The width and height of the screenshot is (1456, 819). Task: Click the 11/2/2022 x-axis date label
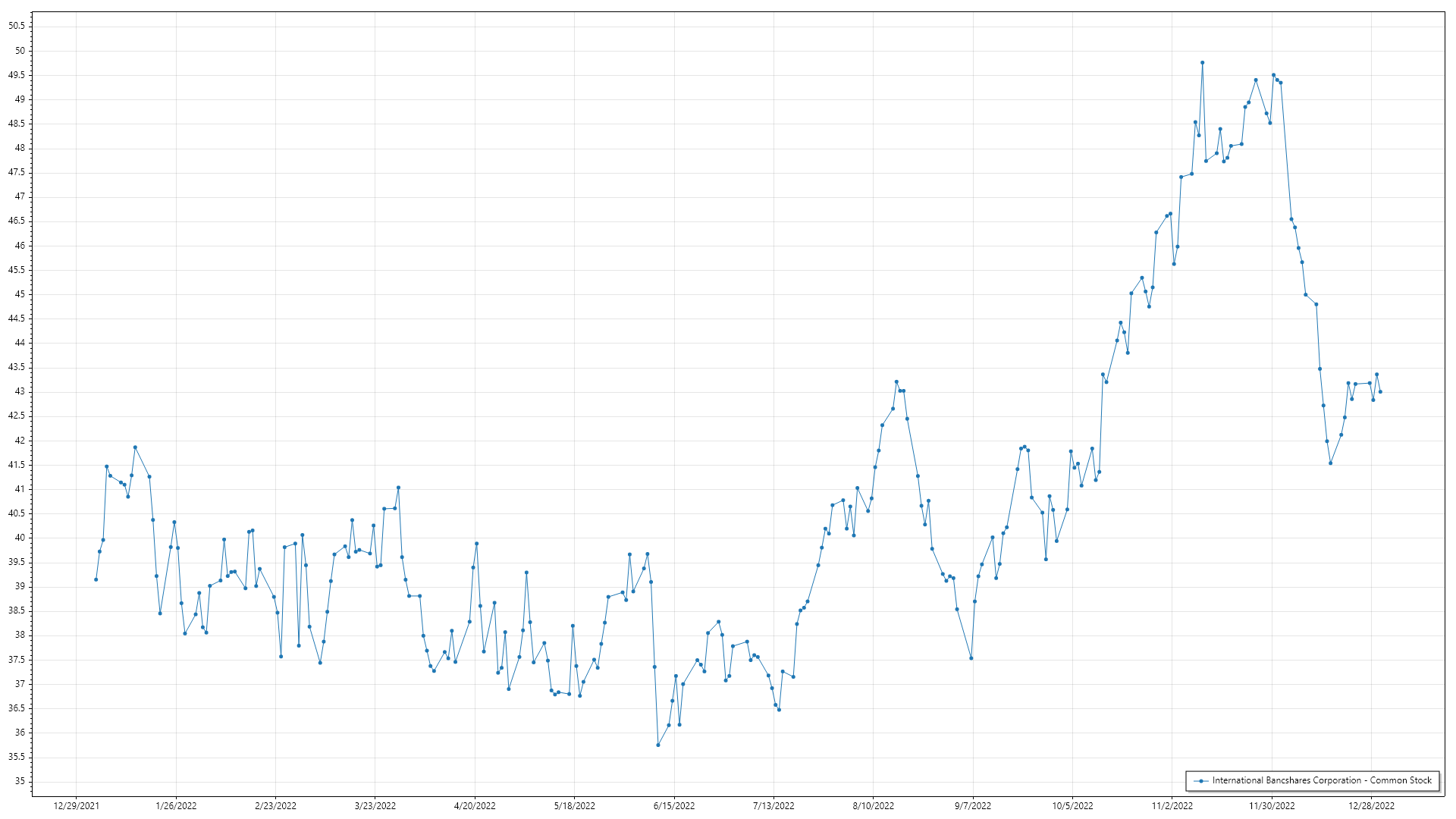1172,806
